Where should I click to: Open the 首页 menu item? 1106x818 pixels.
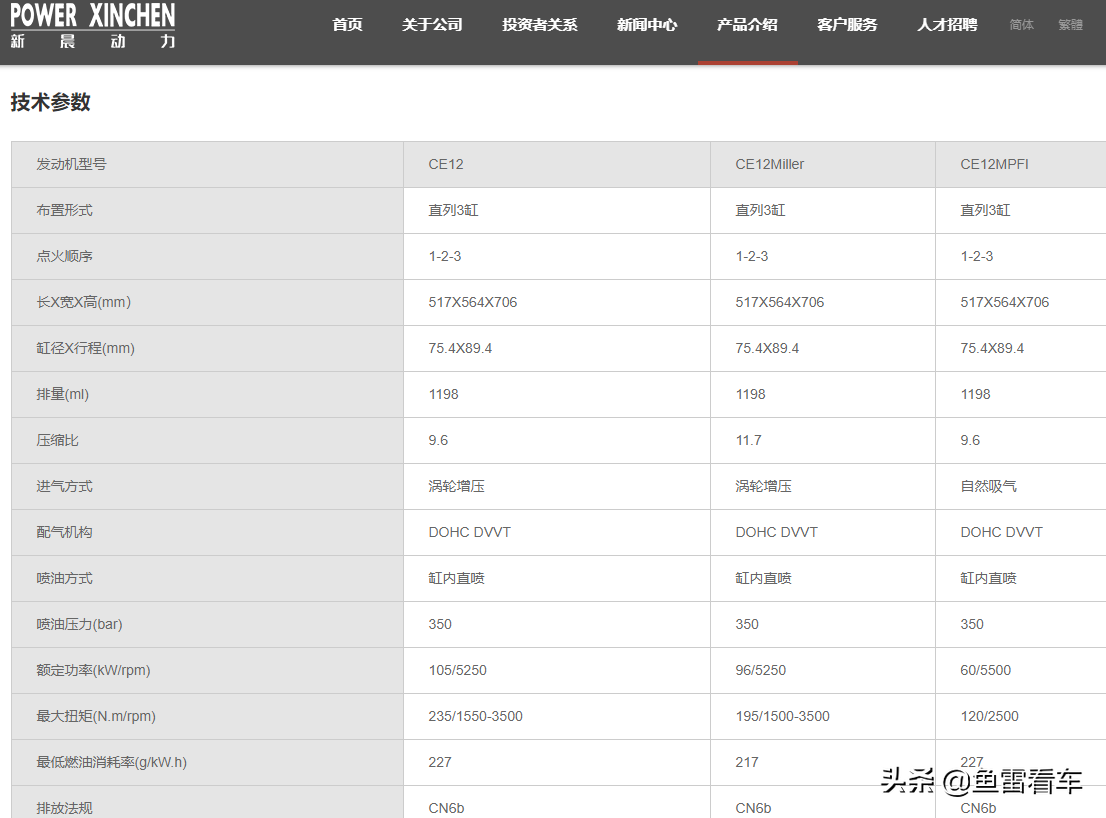pos(347,25)
